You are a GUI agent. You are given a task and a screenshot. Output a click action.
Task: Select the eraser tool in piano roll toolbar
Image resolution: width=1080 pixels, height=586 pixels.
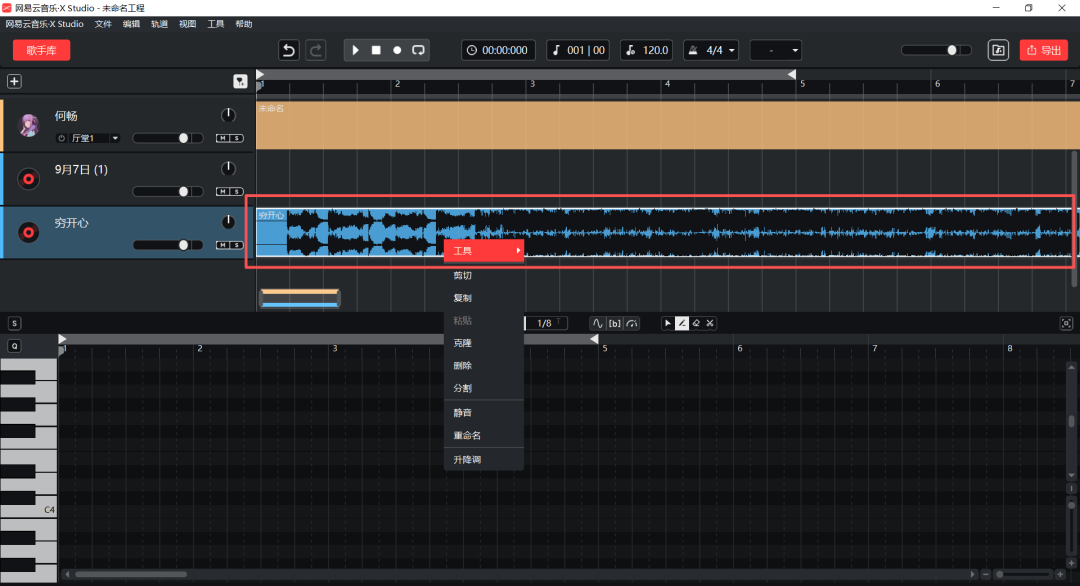pyautogui.click(x=696, y=323)
